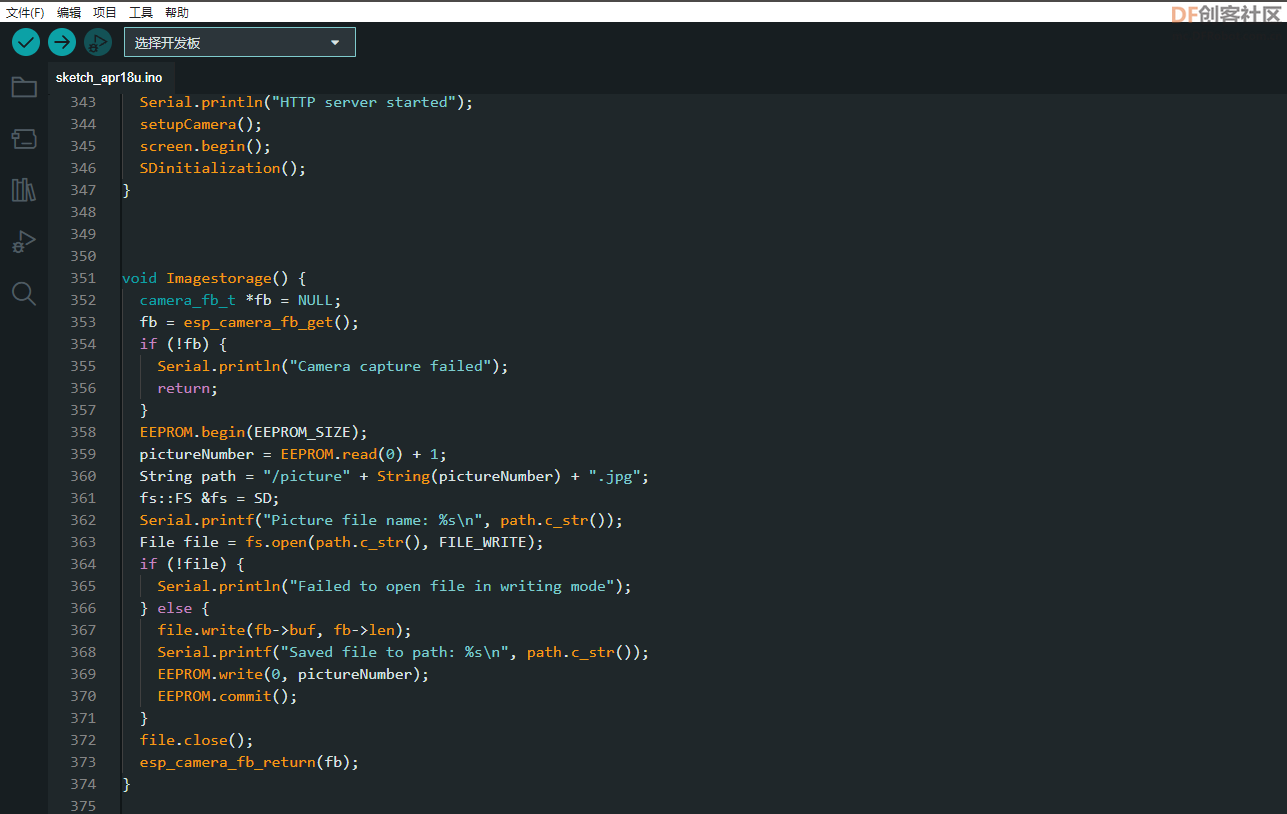Click "HTTP server started" string
This screenshot has height=814, width=1287.
pos(364,102)
